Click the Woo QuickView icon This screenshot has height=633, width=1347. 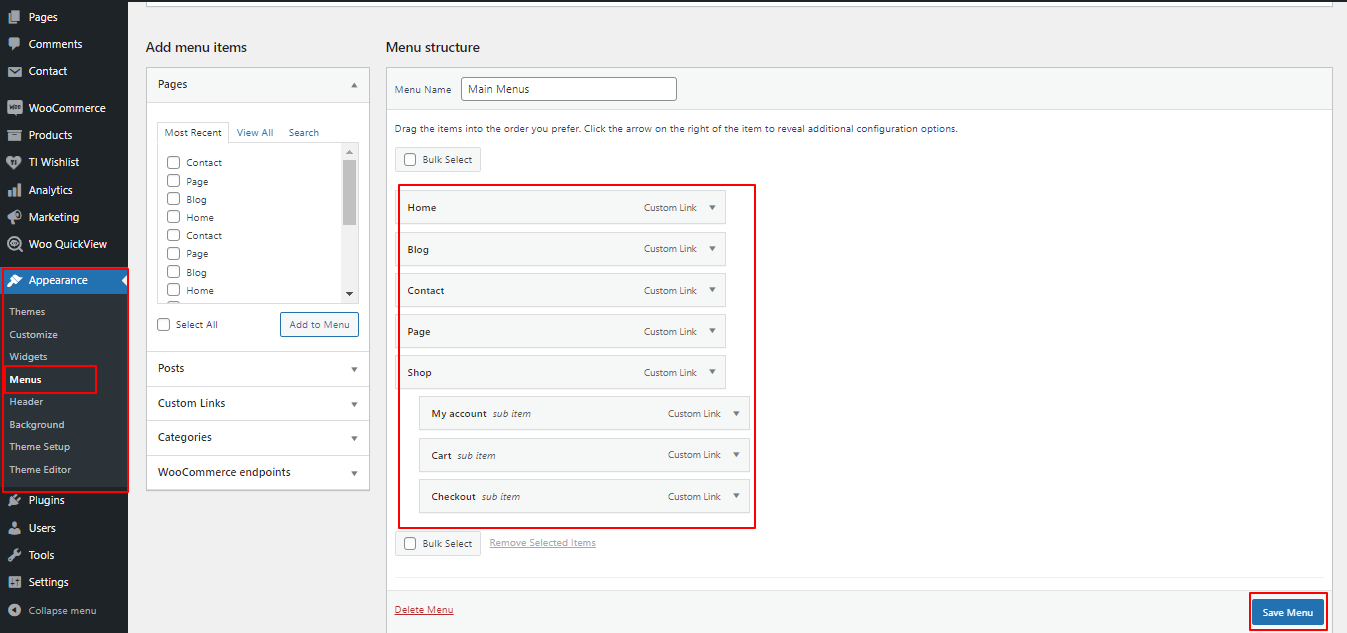point(14,244)
